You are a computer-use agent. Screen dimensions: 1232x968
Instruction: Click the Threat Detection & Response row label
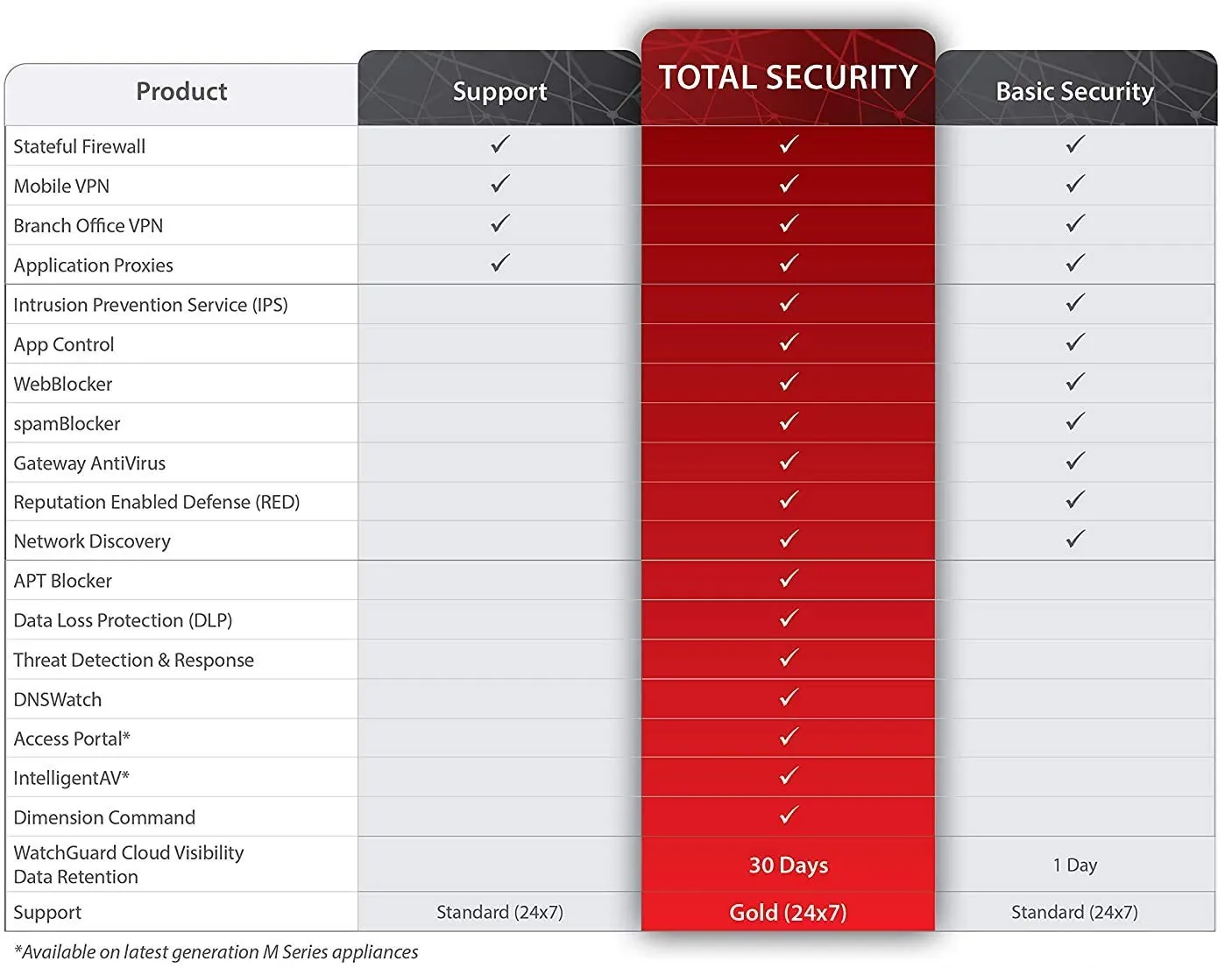click(133, 660)
